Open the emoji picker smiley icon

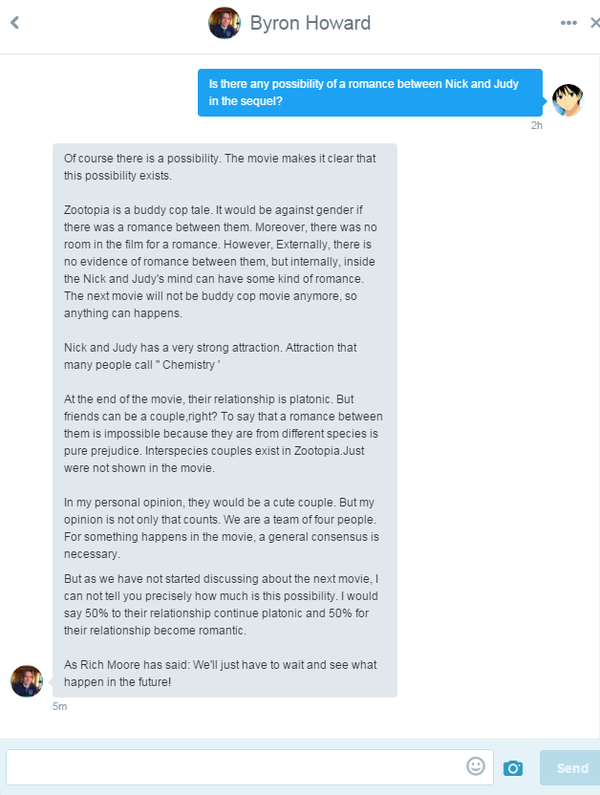[x=476, y=766]
